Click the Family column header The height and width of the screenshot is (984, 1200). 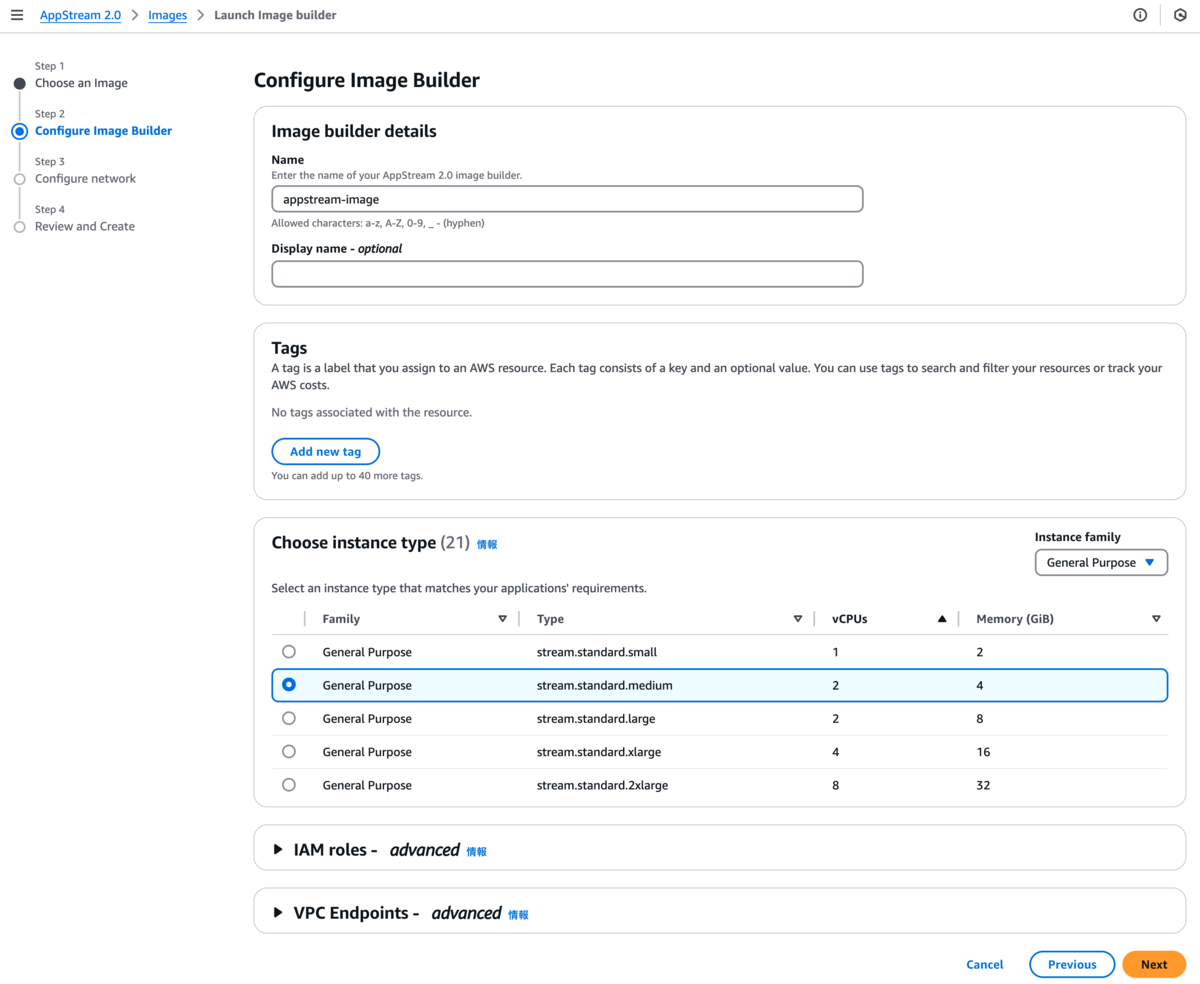[341, 619]
